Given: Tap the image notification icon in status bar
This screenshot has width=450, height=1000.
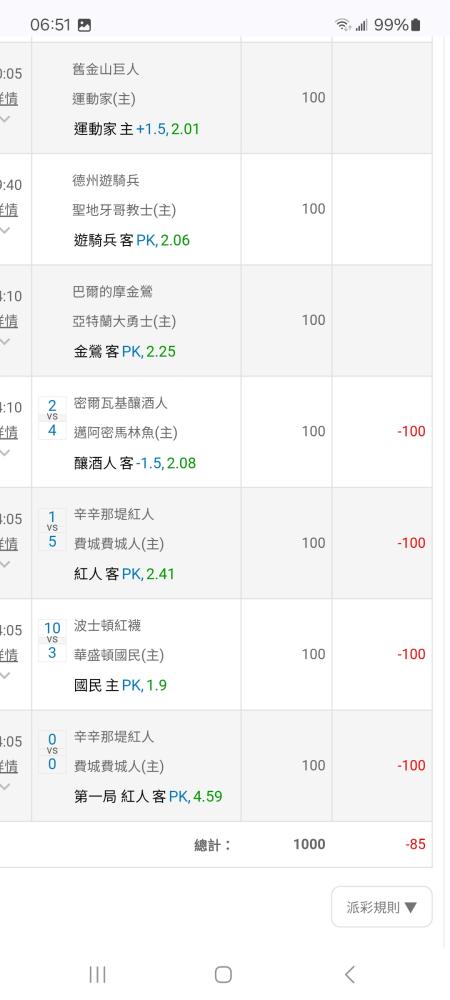Looking at the screenshot, I should 84,26.
